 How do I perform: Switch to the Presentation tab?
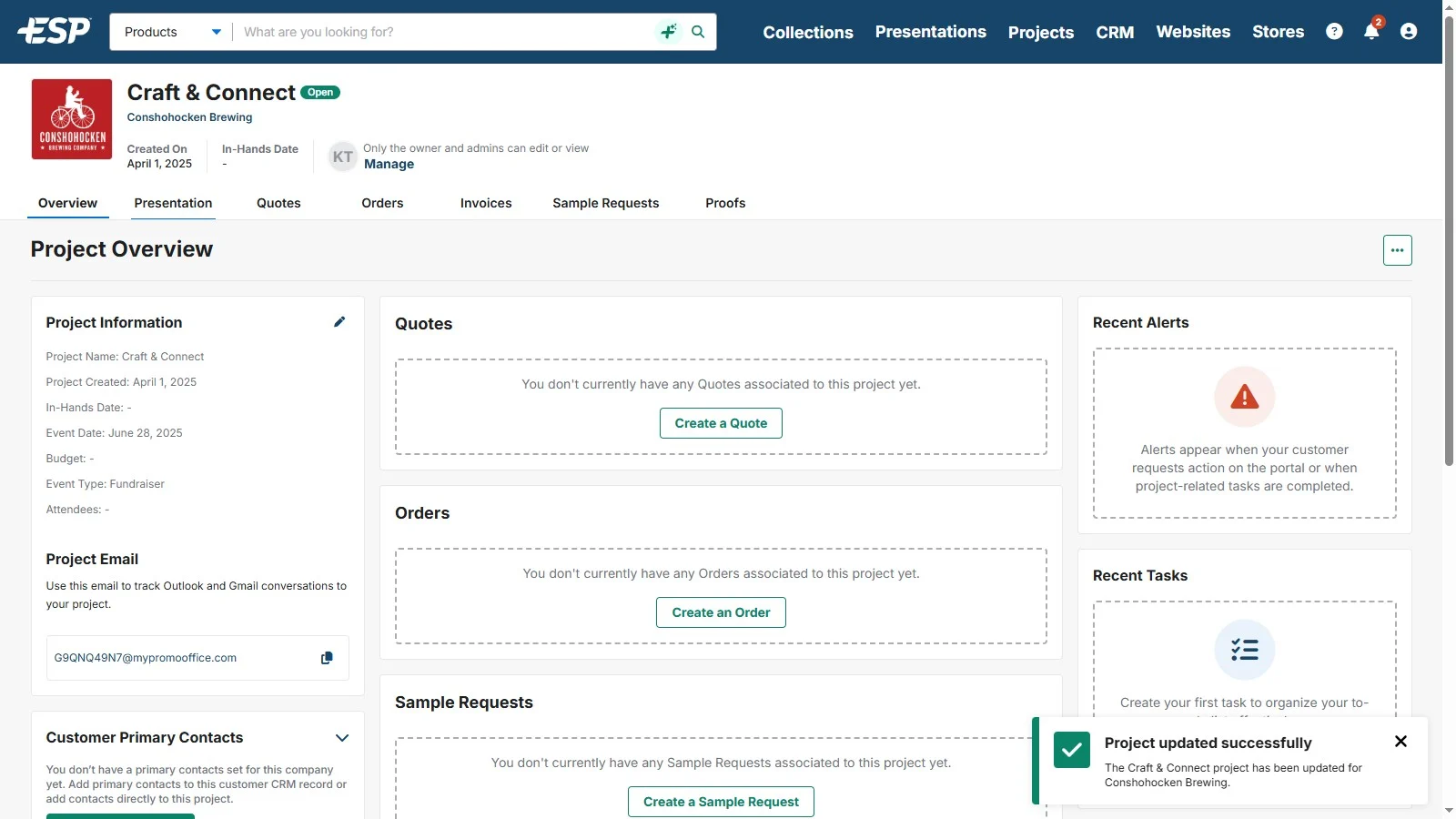173,203
